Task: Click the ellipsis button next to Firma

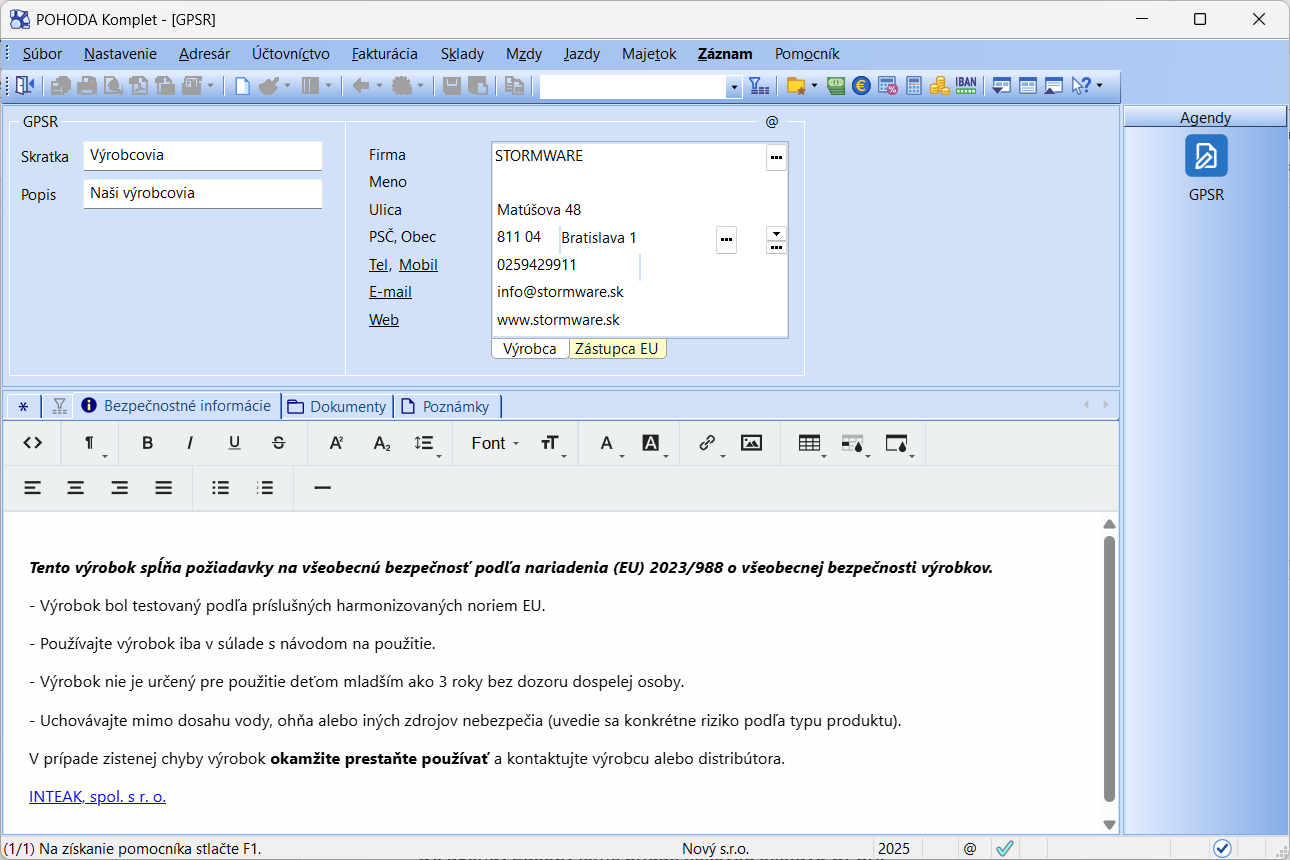Action: tap(776, 158)
